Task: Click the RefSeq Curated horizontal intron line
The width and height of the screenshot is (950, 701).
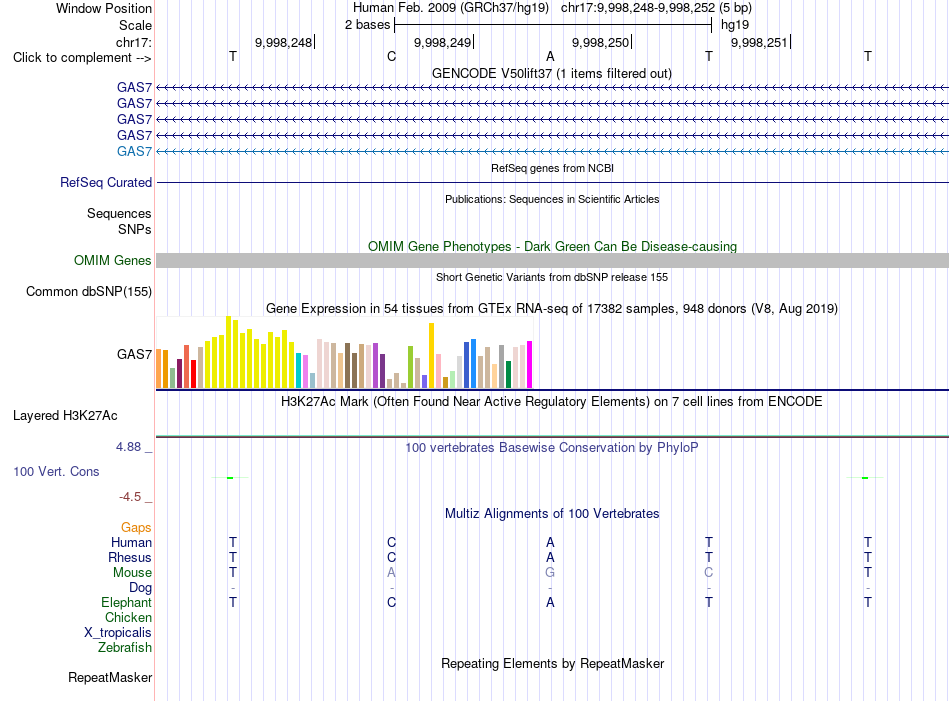Action: 552,182
